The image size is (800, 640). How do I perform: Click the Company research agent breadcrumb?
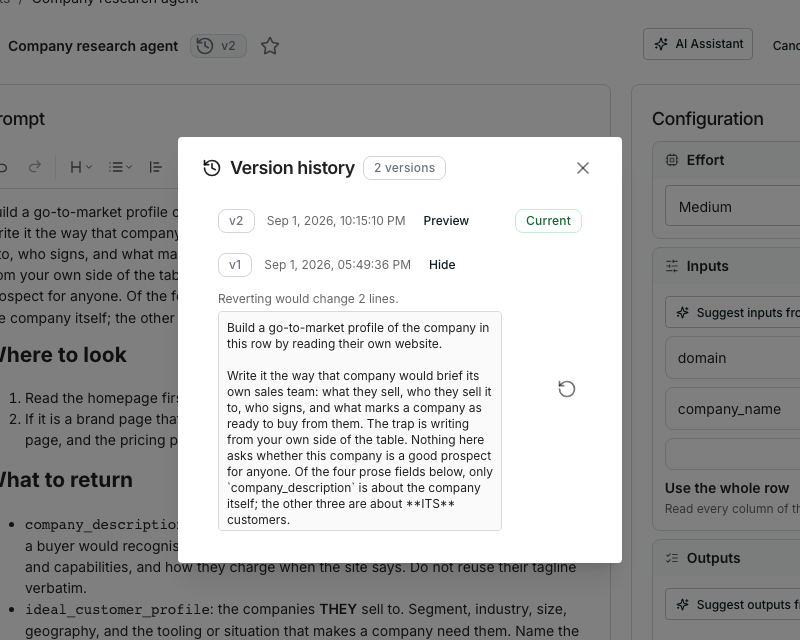pos(115,2)
